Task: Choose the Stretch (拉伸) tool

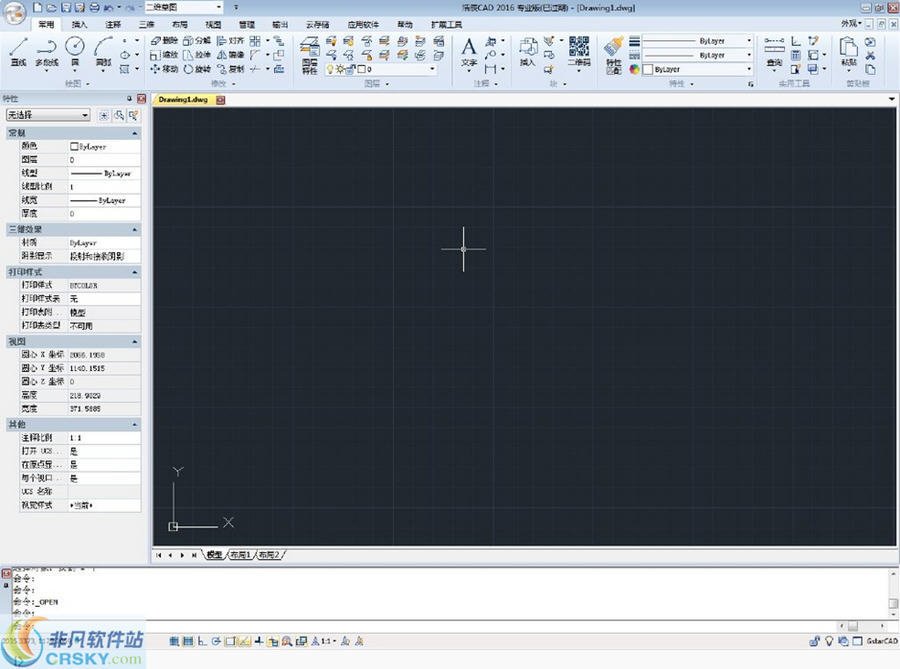Action: click(x=197, y=55)
